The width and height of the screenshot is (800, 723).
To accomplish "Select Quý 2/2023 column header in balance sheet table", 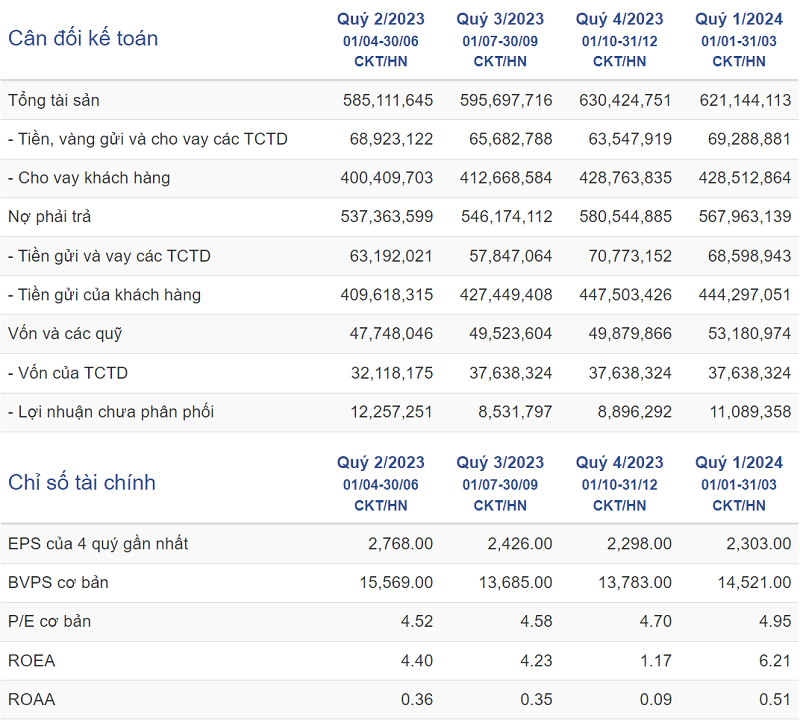I will (x=380, y=19).
